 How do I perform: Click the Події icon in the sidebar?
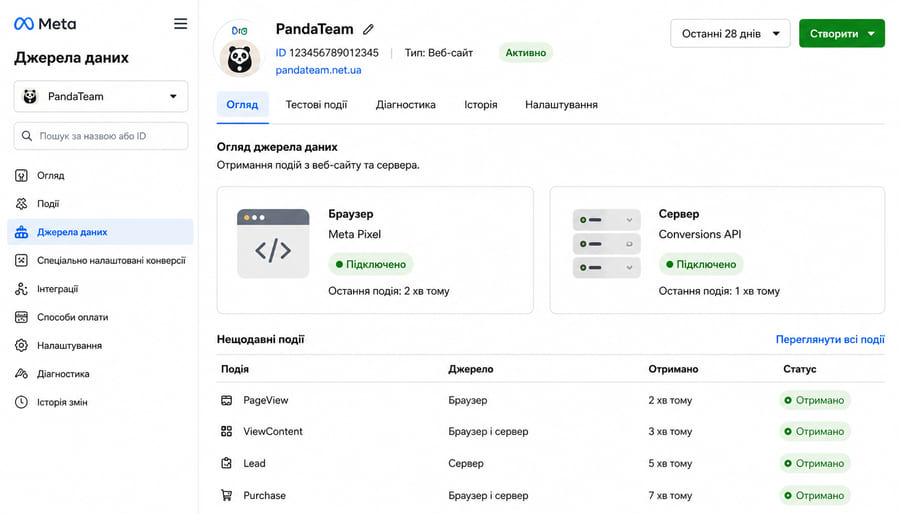point(21,204)
